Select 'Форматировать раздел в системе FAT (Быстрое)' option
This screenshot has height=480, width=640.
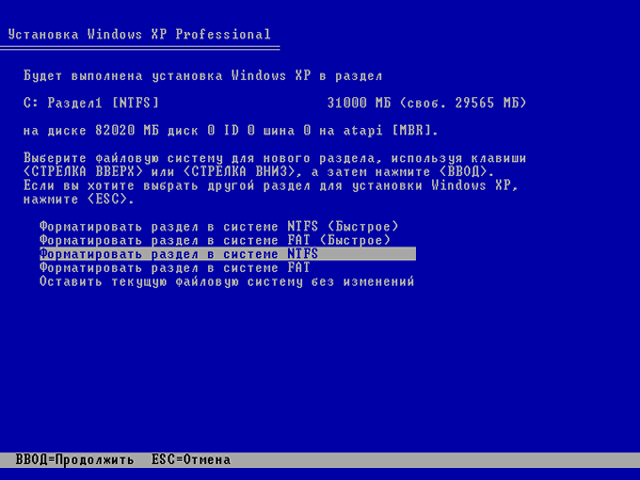click(x=214, y=240)
